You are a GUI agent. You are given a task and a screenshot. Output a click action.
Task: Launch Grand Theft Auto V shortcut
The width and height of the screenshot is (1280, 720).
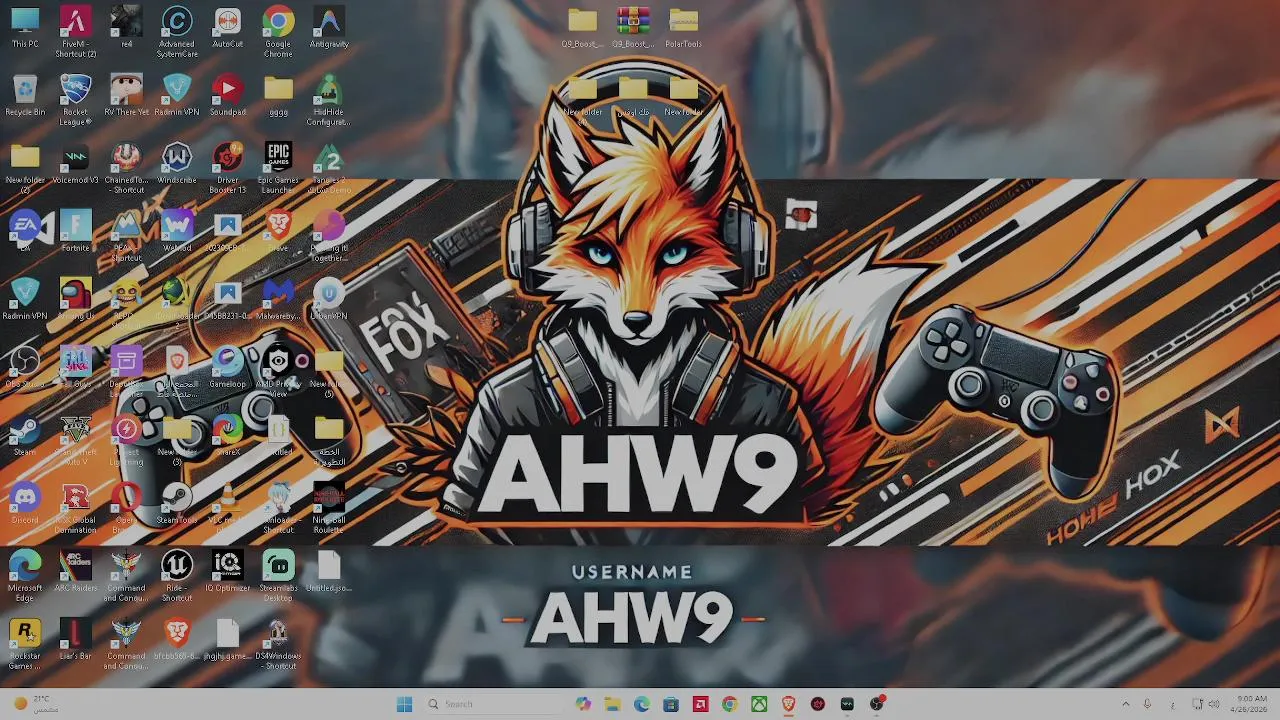(x=76, y=440)
